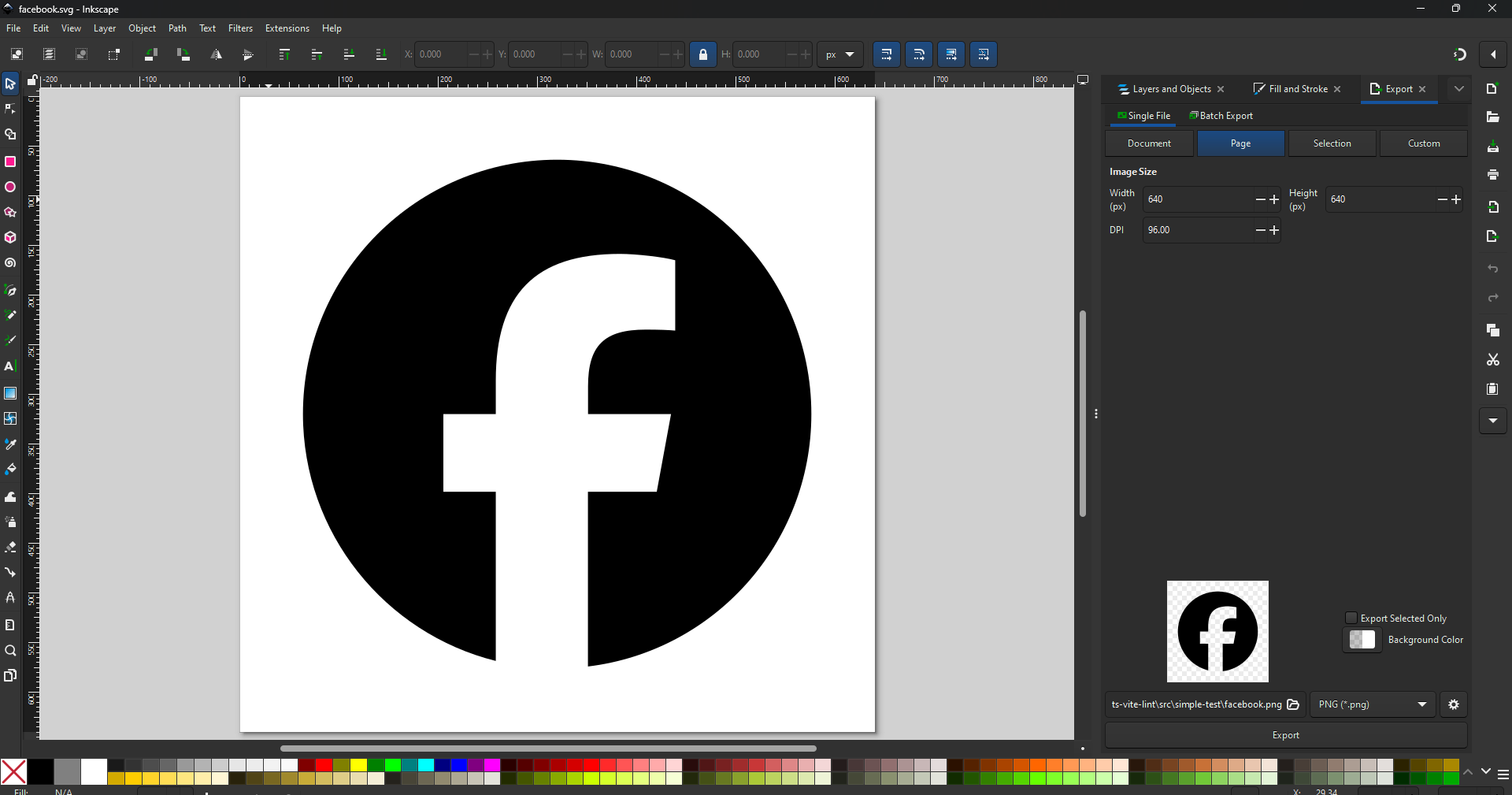Select the Dropper color picker tool
The image size is (1512, 795).
click(10, 444)
